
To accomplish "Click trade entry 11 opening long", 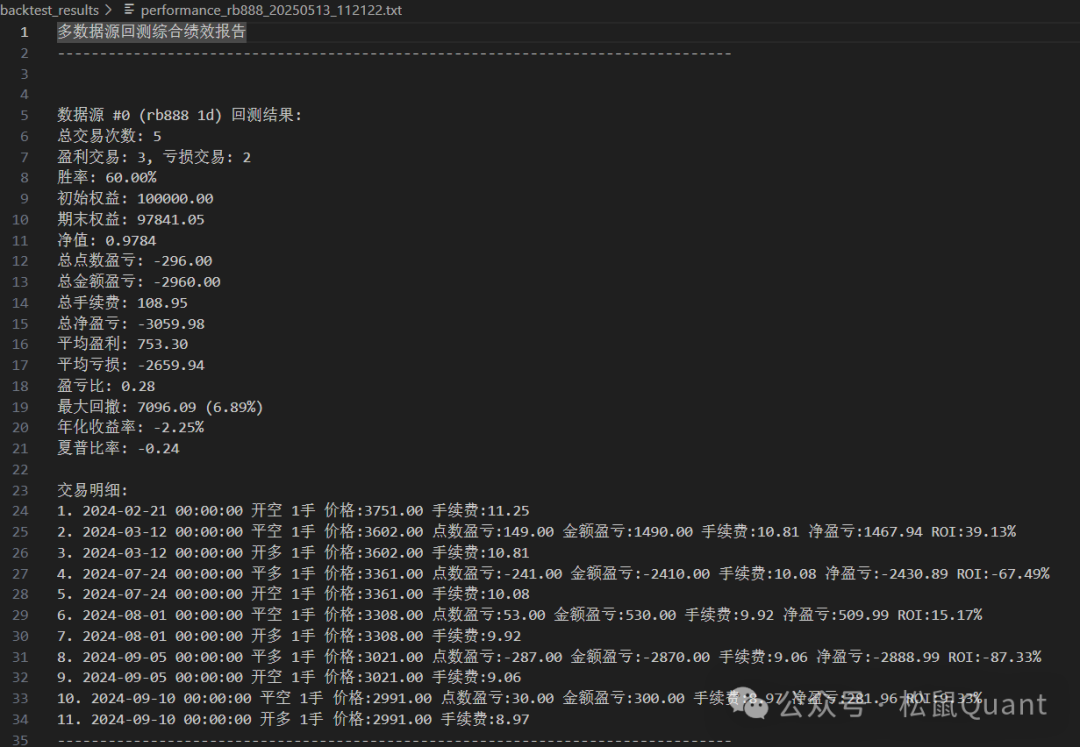I will pos(293,719).
